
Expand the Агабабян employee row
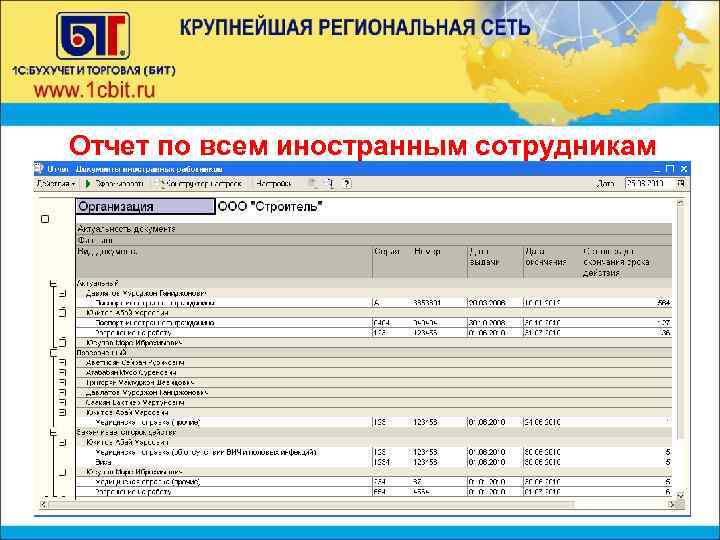[63, 373]
